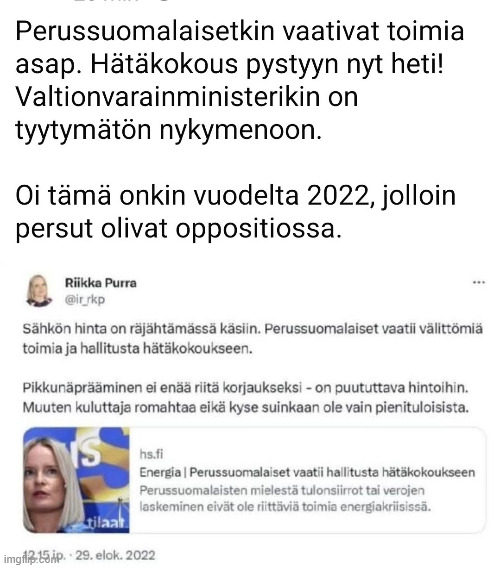This screenshot has height=568, width=500.
Task: Open the Riikka Purra display name link
Action: (101, 283)
